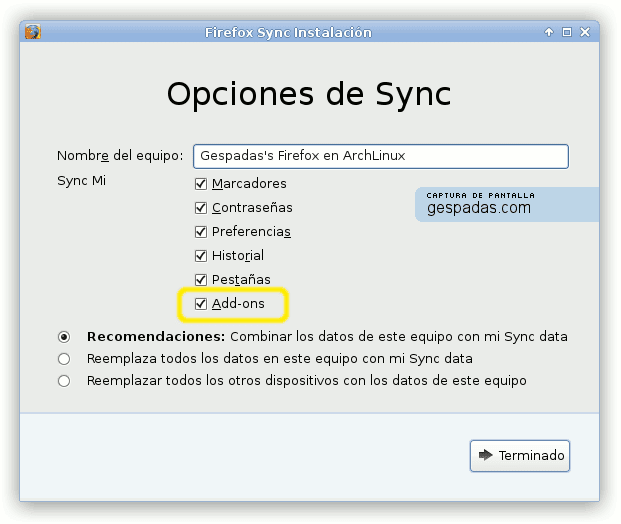Toggle the Add-ons sync checkbox
Viewport: 621px width, 524px height.
click(x=201, y=304)
